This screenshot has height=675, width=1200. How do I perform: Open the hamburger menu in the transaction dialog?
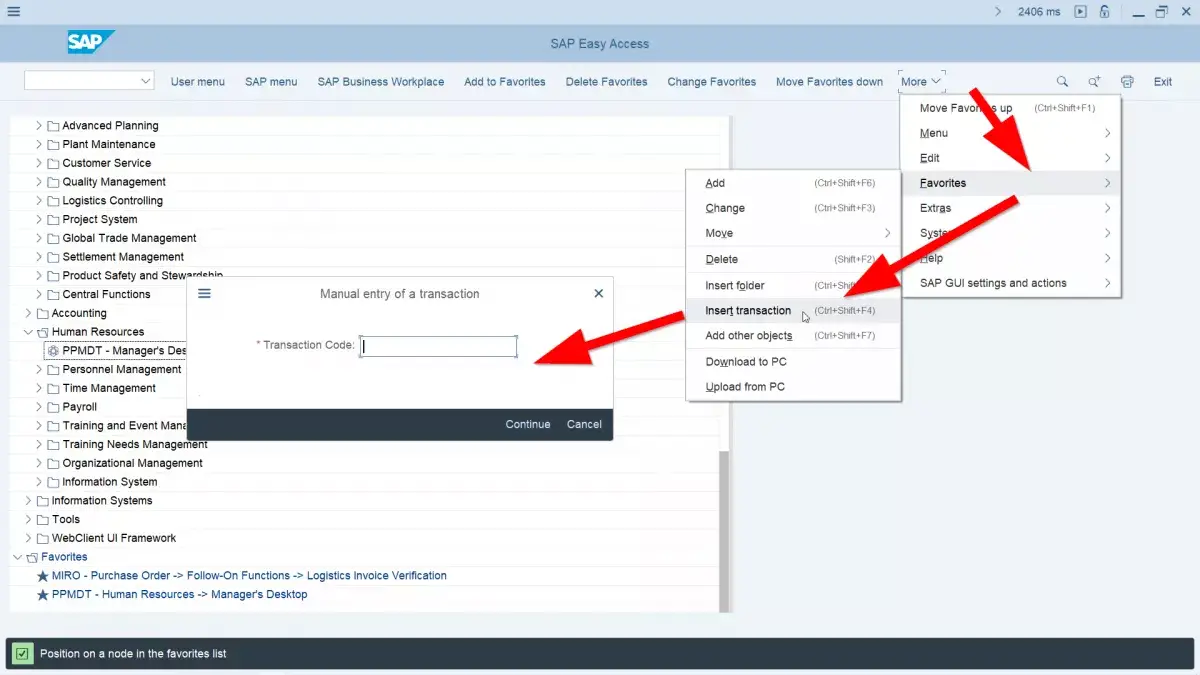click(x=205, y=294)
